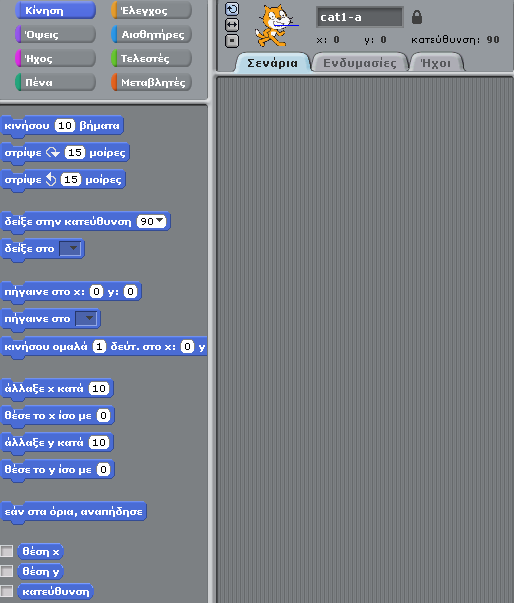
Task: Tick the θέση y checkbox
Action: tap(7, 571)
